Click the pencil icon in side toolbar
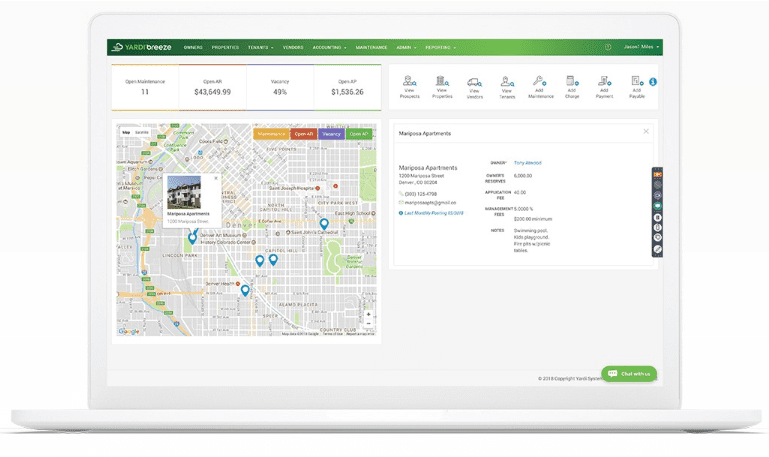 pyautogui.click(x=657, y=249)
